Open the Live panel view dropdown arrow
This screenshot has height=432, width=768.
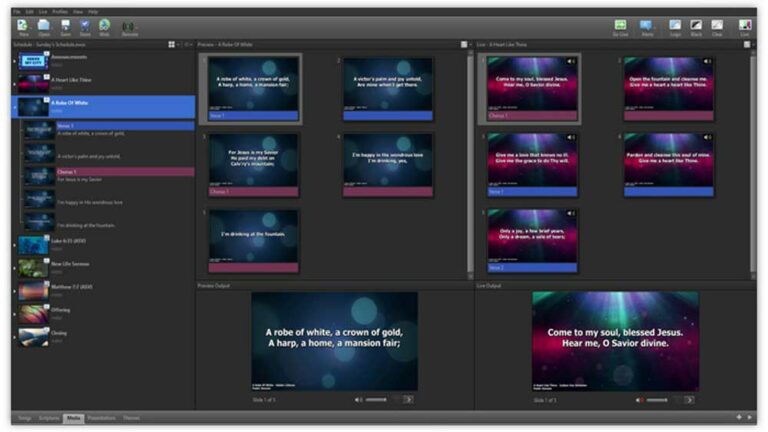pyautogui.click(x=753, y=45)
